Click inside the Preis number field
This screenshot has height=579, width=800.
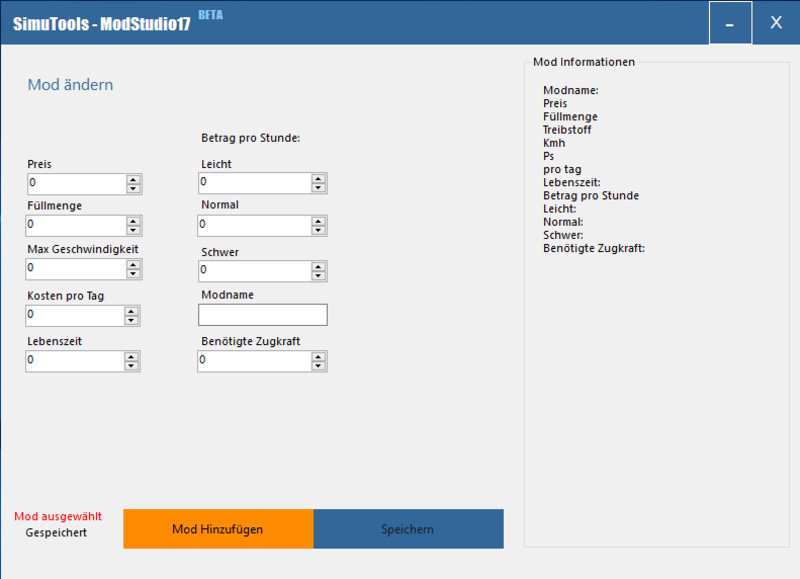75,184
